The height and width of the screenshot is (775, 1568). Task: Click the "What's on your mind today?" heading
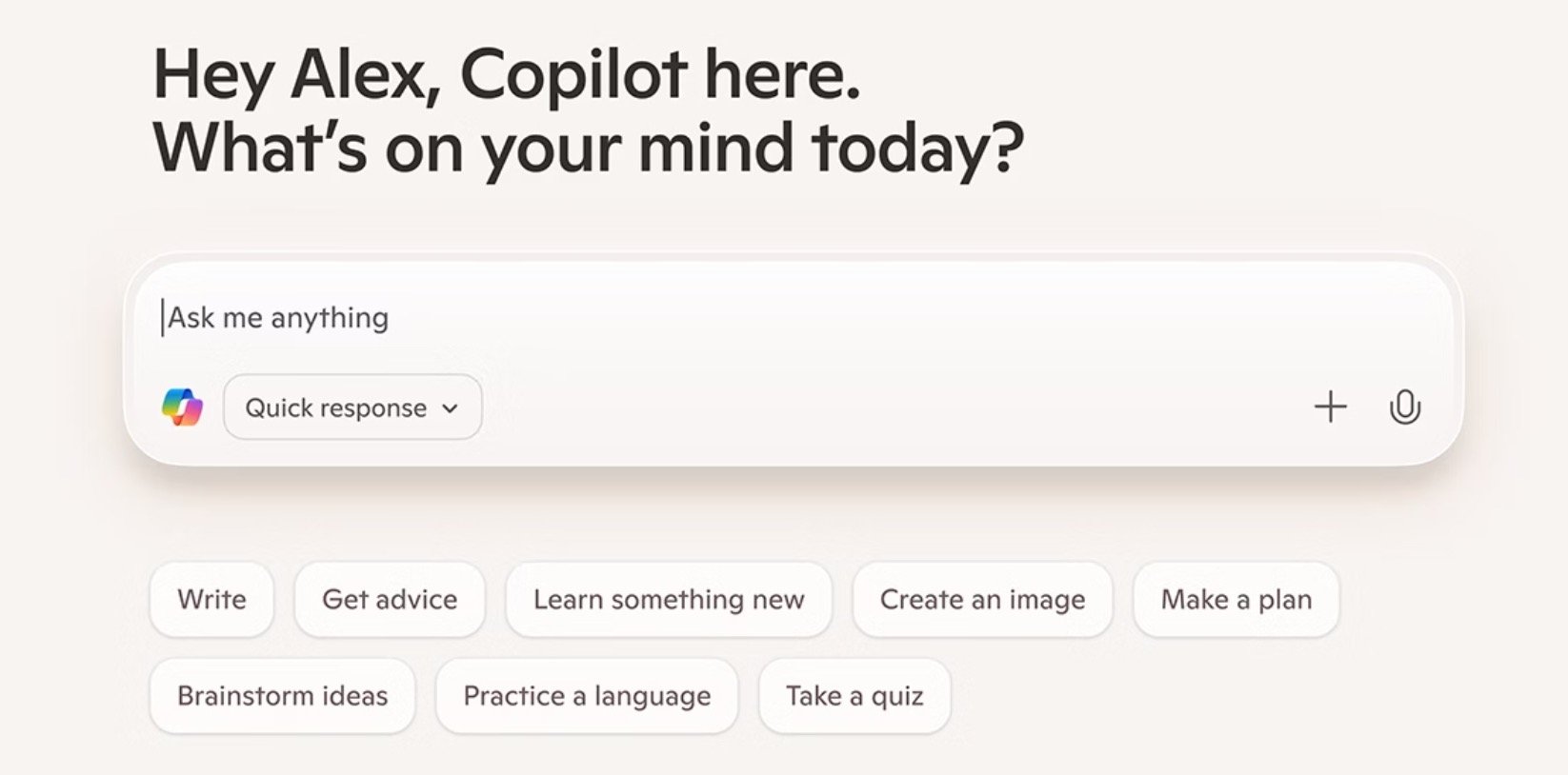pyautogui.click(x=588, y=148)
